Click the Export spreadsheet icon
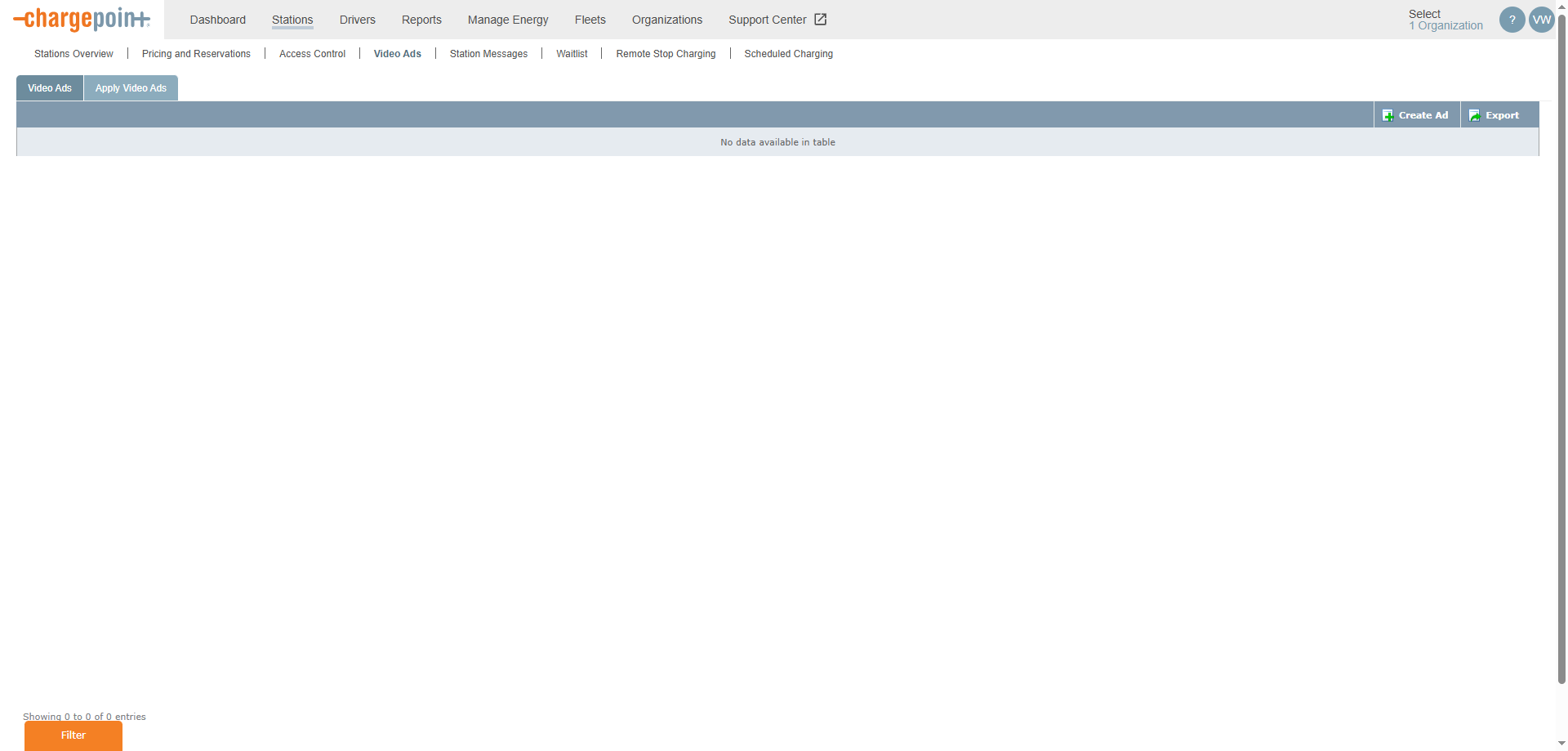 (1474, 115)
